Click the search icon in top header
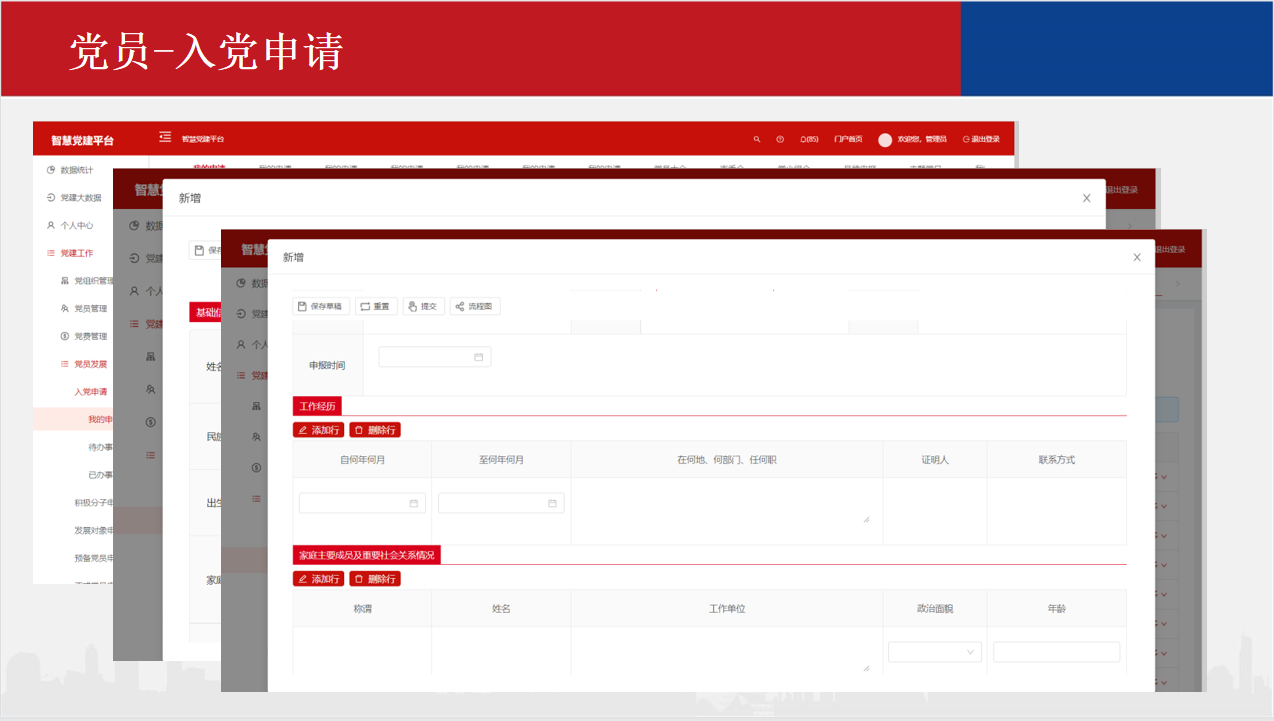Image resolution: width=1274 pixels, height=721 pixels. [x=756, y=139]
